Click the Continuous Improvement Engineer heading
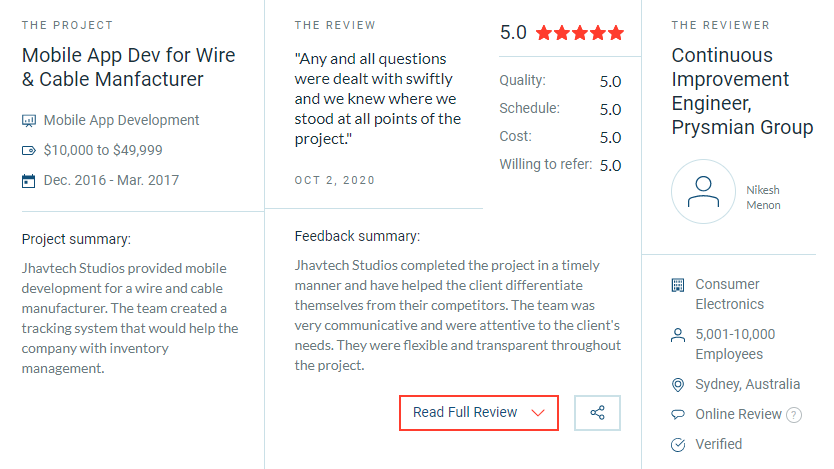This screenshot has height=469, width=834. coord(742,91)
